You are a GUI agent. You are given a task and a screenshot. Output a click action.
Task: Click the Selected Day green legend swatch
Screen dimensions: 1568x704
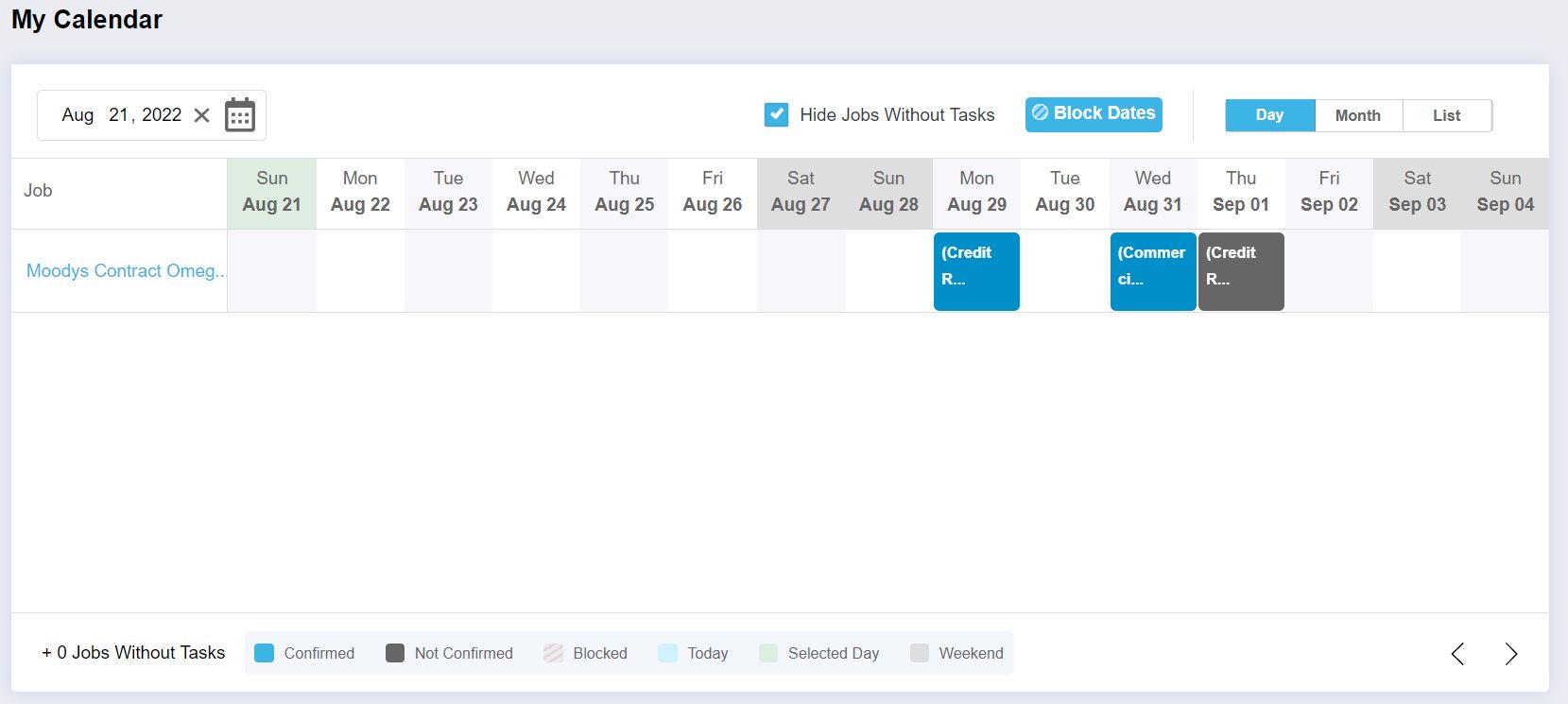(768, 653)
